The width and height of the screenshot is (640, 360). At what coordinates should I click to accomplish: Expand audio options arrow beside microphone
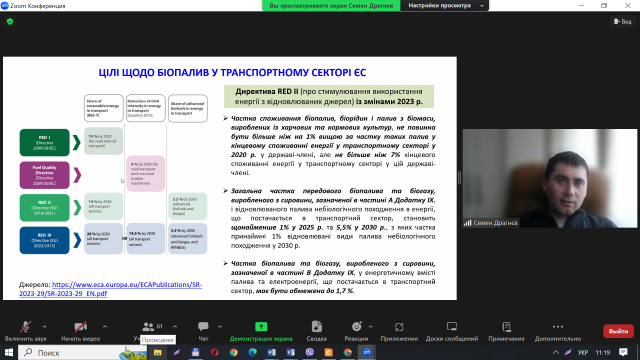click(44, 327)
